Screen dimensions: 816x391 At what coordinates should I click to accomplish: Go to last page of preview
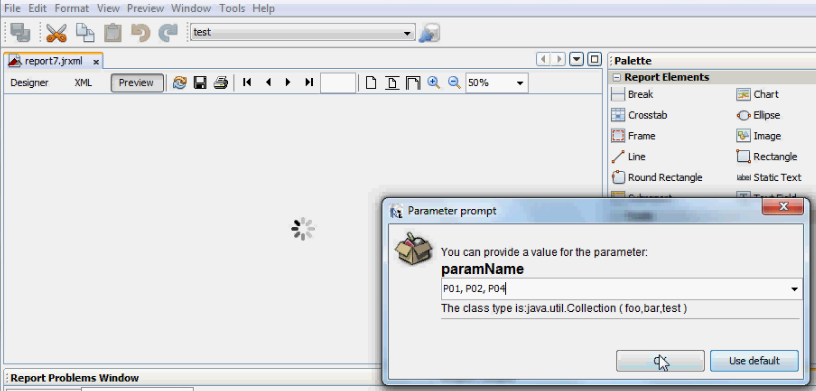309,82
